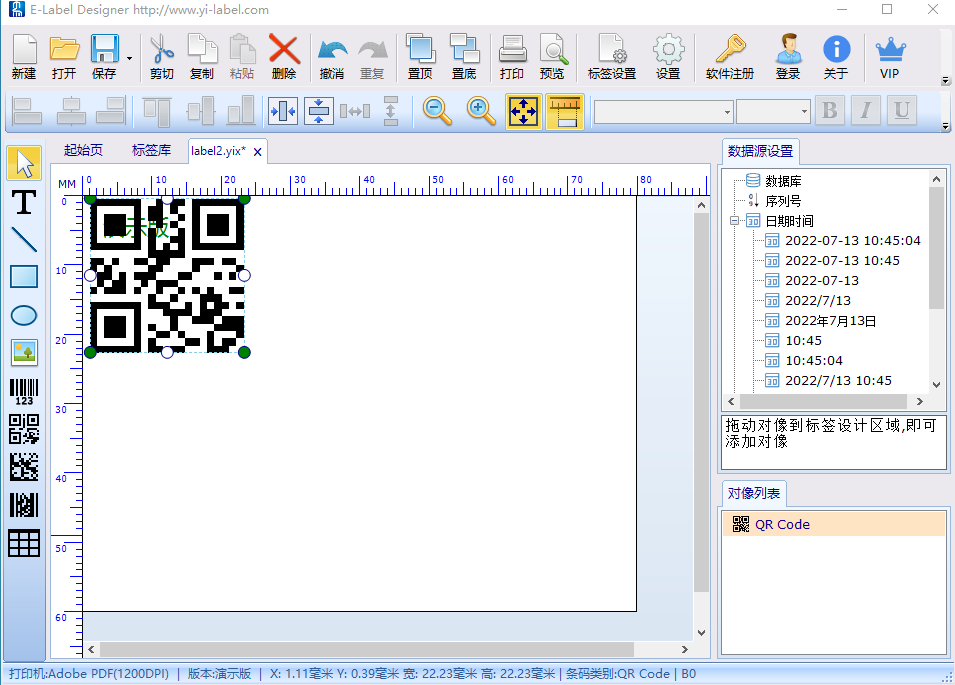Screen dimensions: 955x685
Task: Undo last action with 撤消
Action: point(332,56)
